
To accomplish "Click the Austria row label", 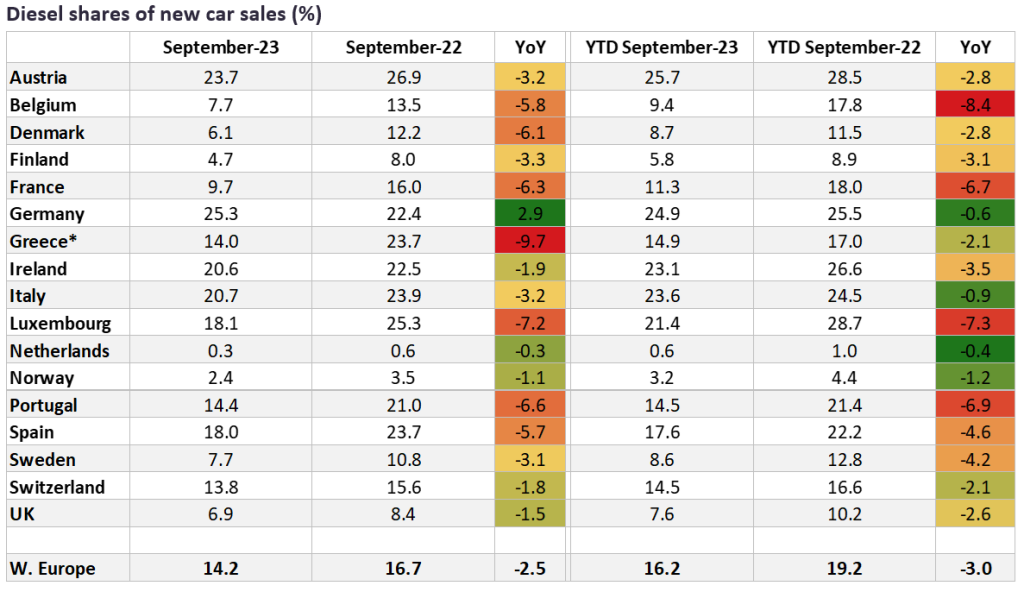I will [x=38, y=77].
